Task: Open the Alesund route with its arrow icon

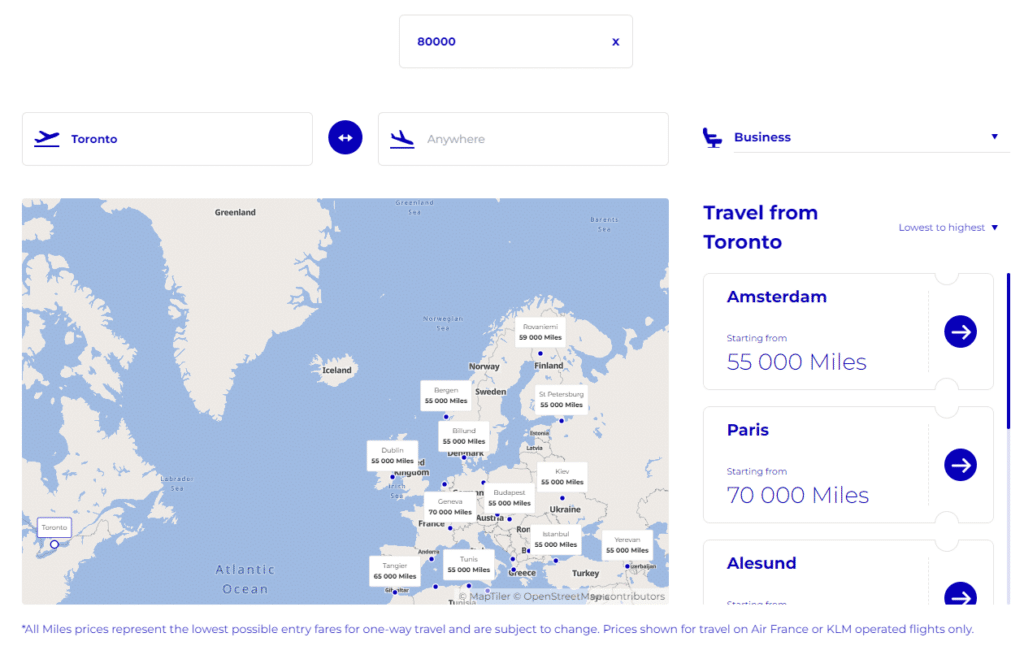Action: (960, 596)
